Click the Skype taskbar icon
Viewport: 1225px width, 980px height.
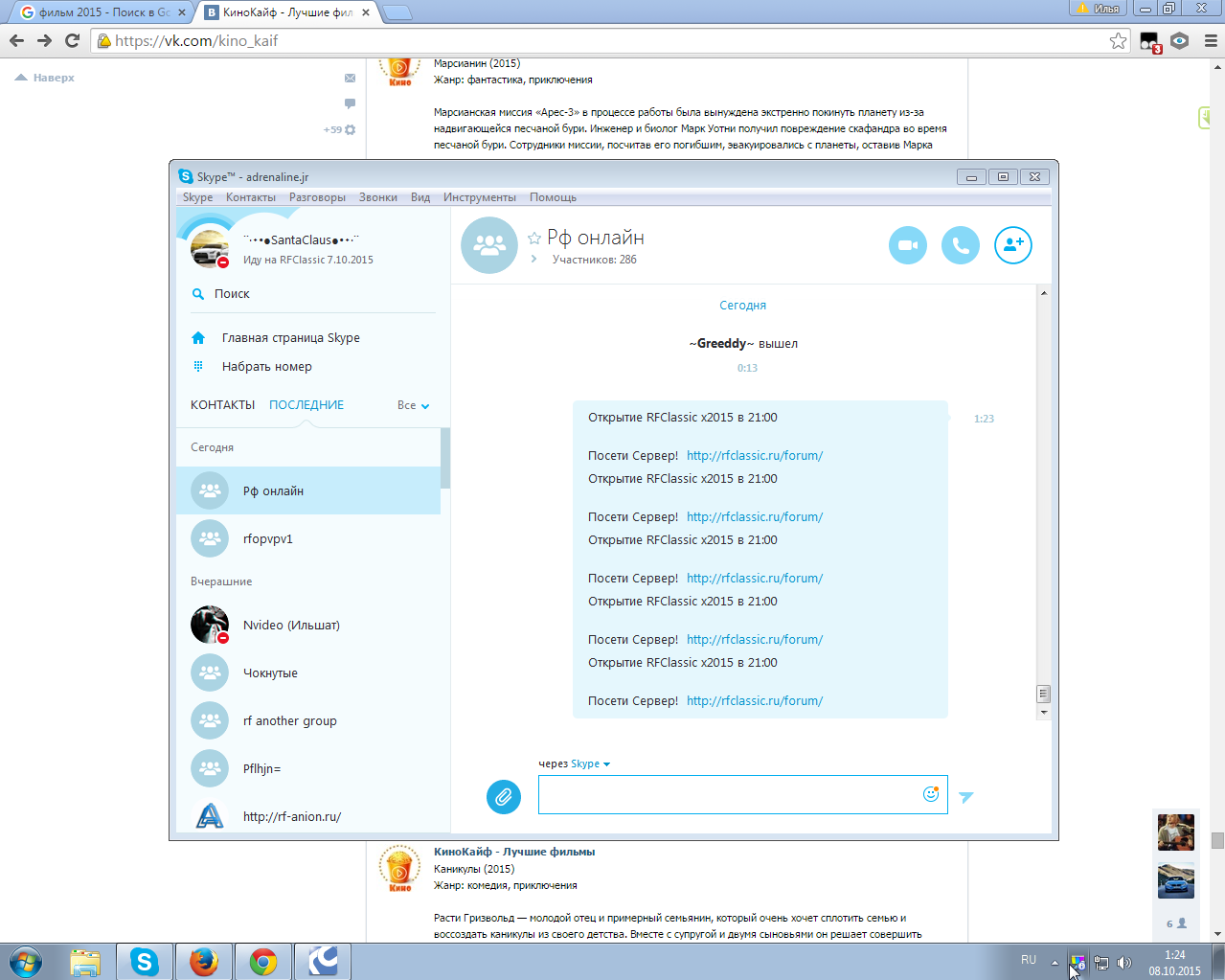click(145, 962)
